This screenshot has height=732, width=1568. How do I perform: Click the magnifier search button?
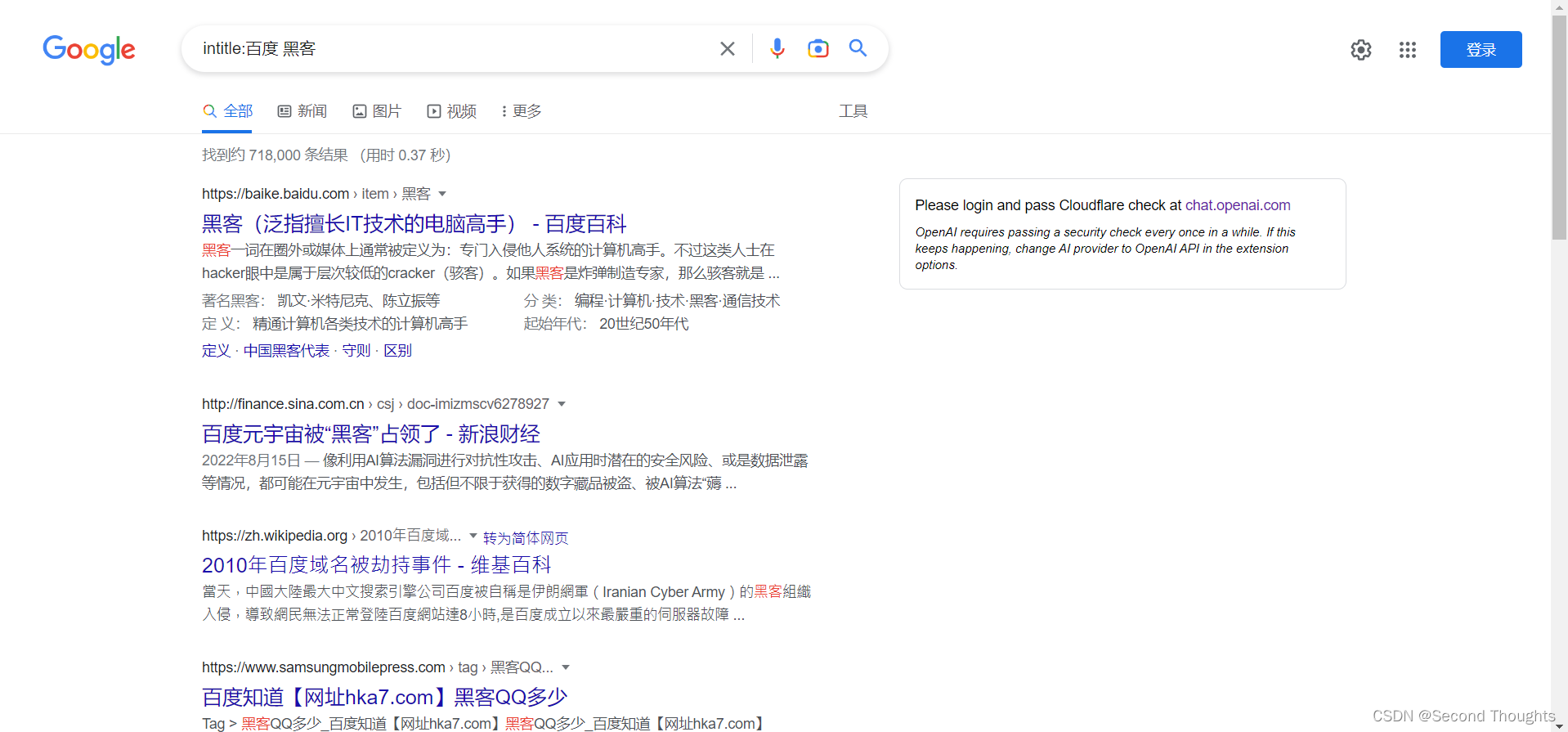click(858, 48)
